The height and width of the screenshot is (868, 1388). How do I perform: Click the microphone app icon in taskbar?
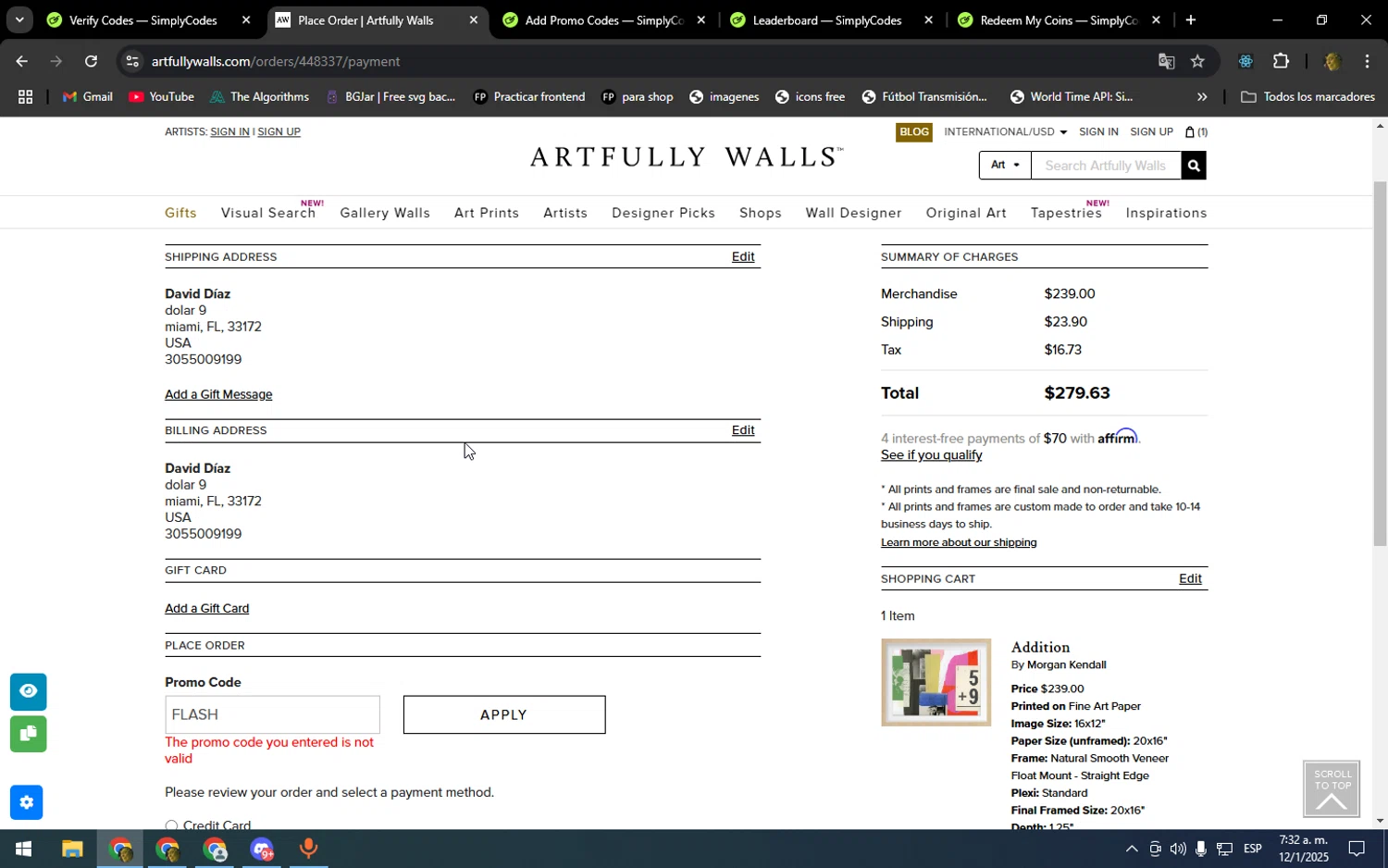[x=309, y=849]
